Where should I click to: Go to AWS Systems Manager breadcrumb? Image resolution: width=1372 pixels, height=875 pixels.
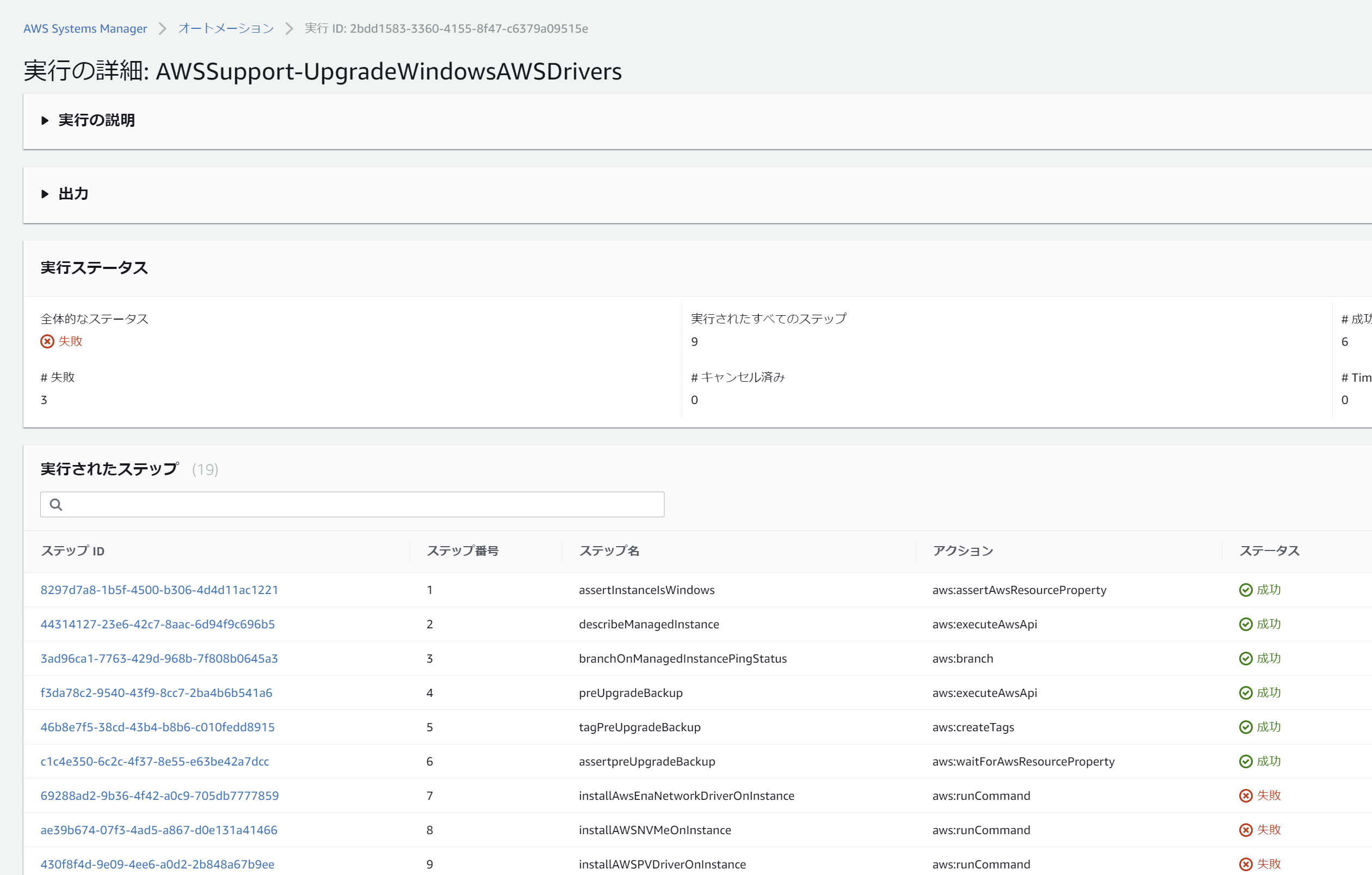(x=85, y=28)
